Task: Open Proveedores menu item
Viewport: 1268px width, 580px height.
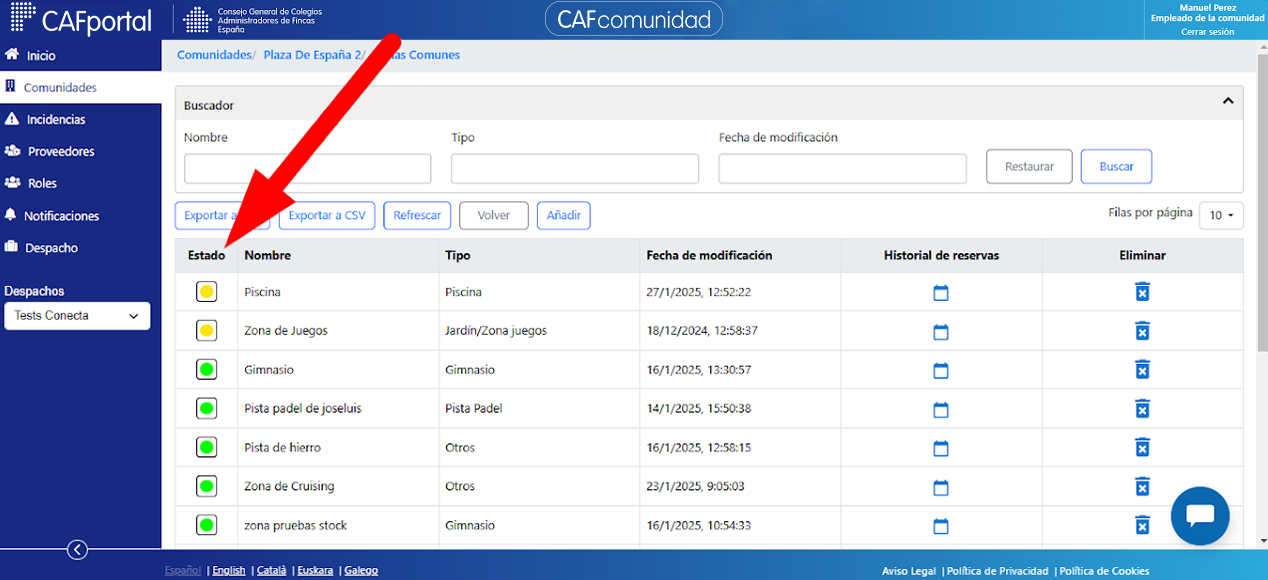Action: pyautogui.click(x=61, y=152)
